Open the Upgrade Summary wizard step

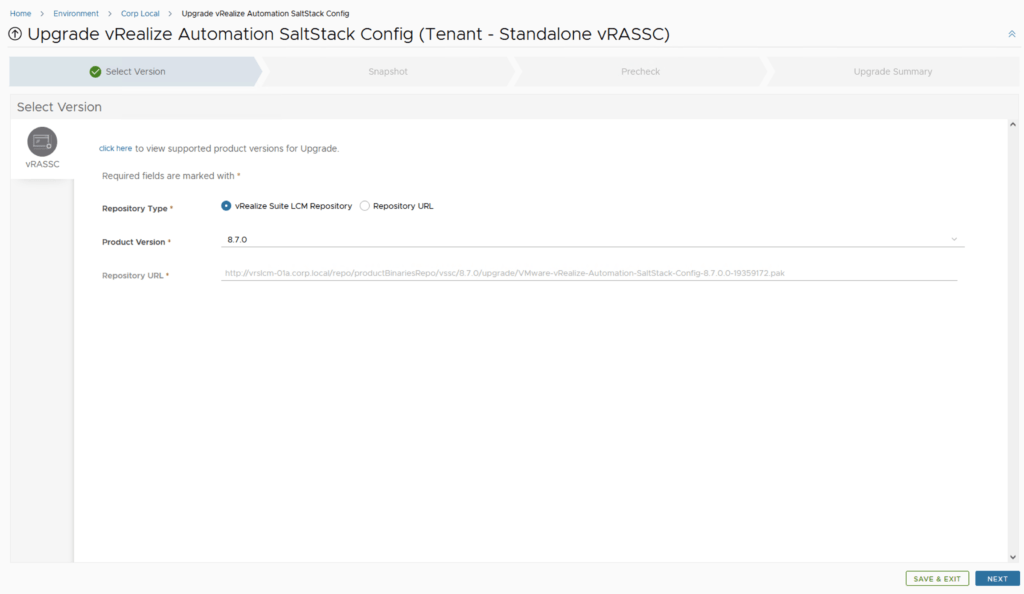pyautogui.click(x=892, y=72)
